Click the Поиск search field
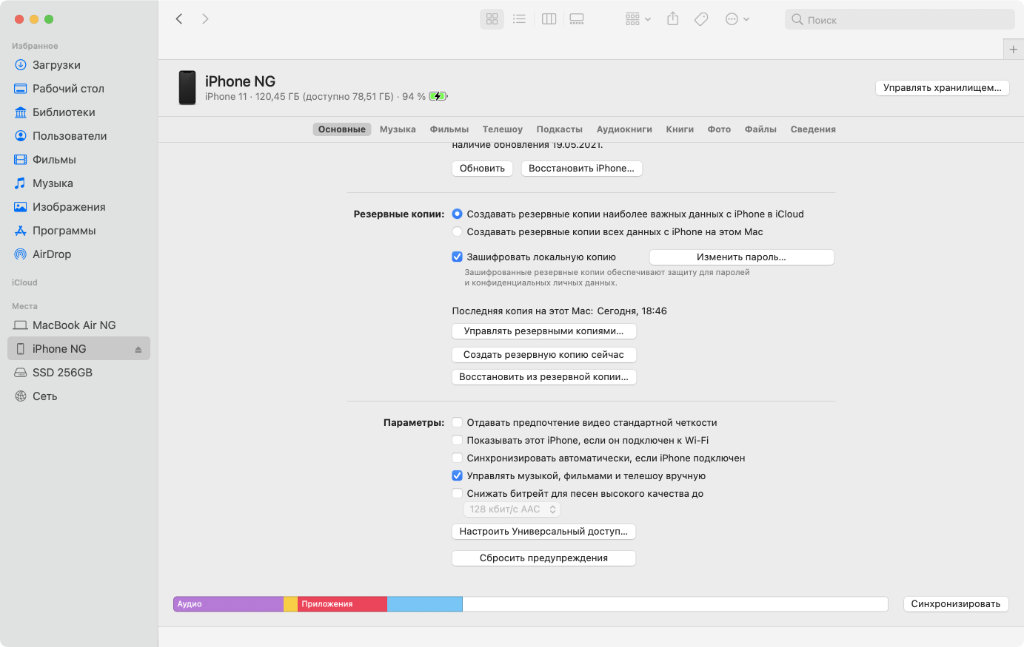 pyautogui.click(x=900, y=19)
